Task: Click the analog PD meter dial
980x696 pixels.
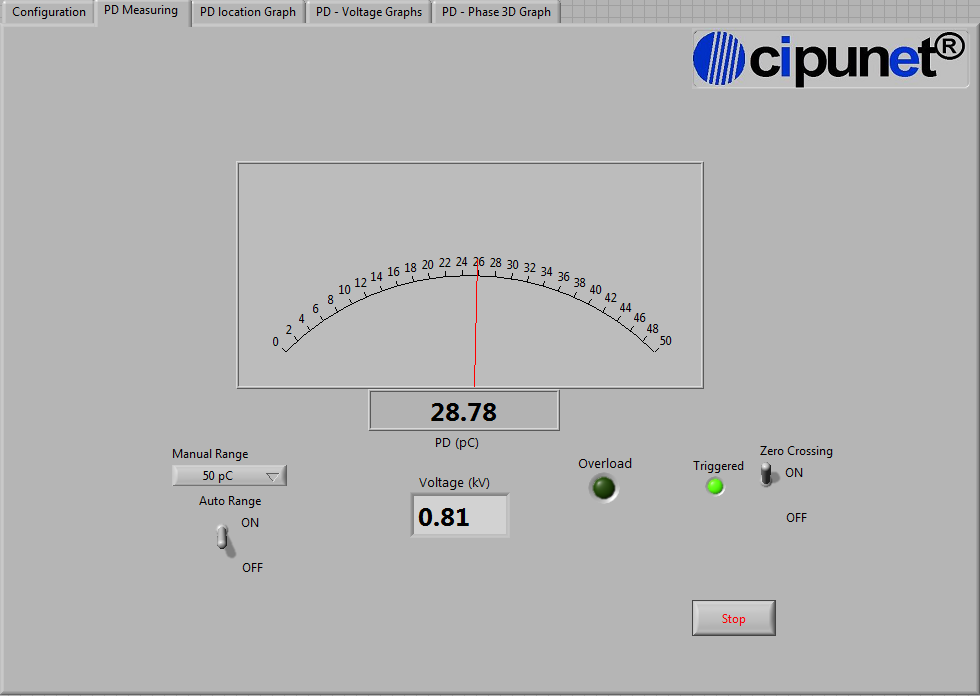Action: [469, 275]
